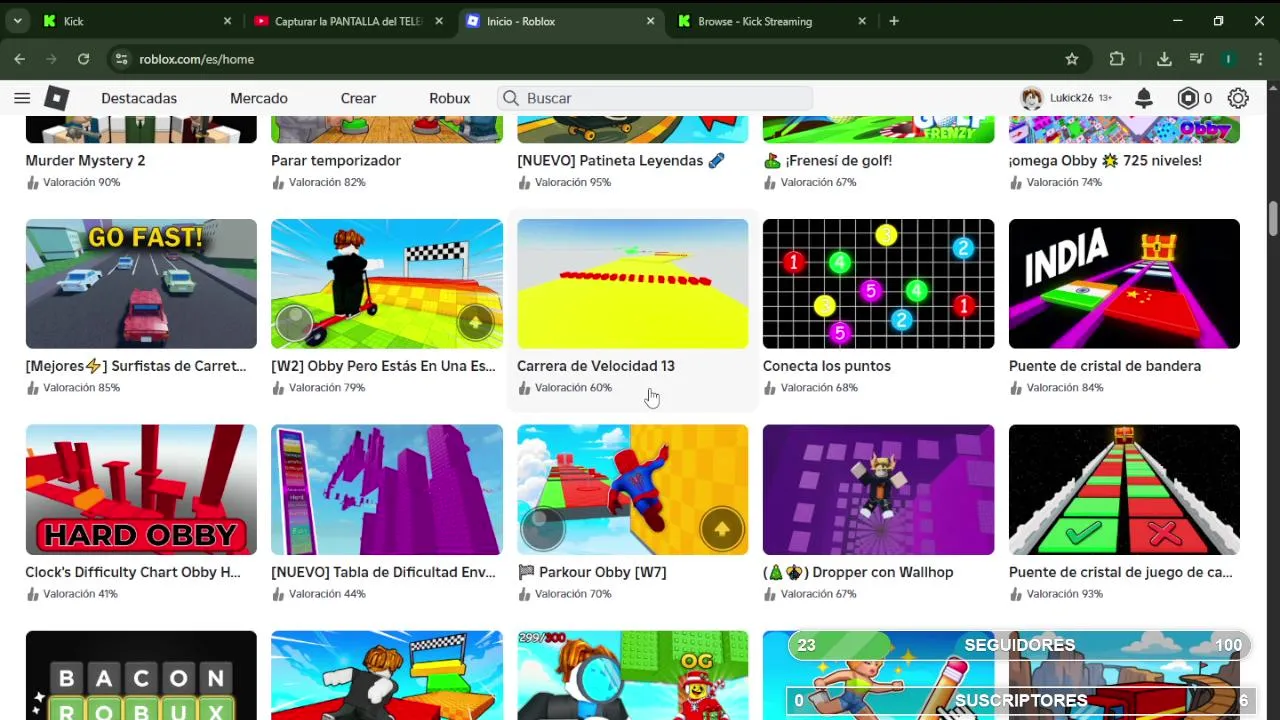Click Clock's Difficulty Chart Obby title
This screenshot has height=720, width=1280.
pyautogui.click(x=133, y=572)
